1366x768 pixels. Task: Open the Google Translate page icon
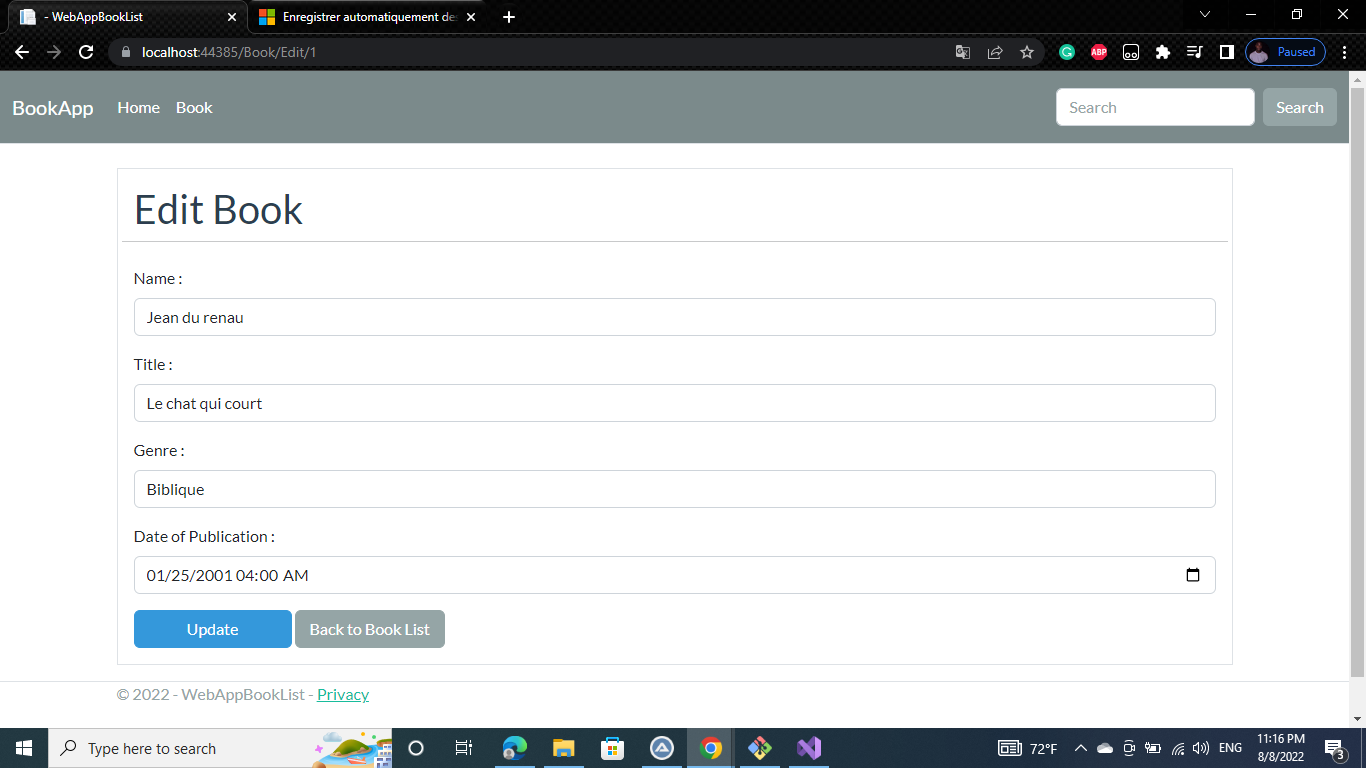963,52
